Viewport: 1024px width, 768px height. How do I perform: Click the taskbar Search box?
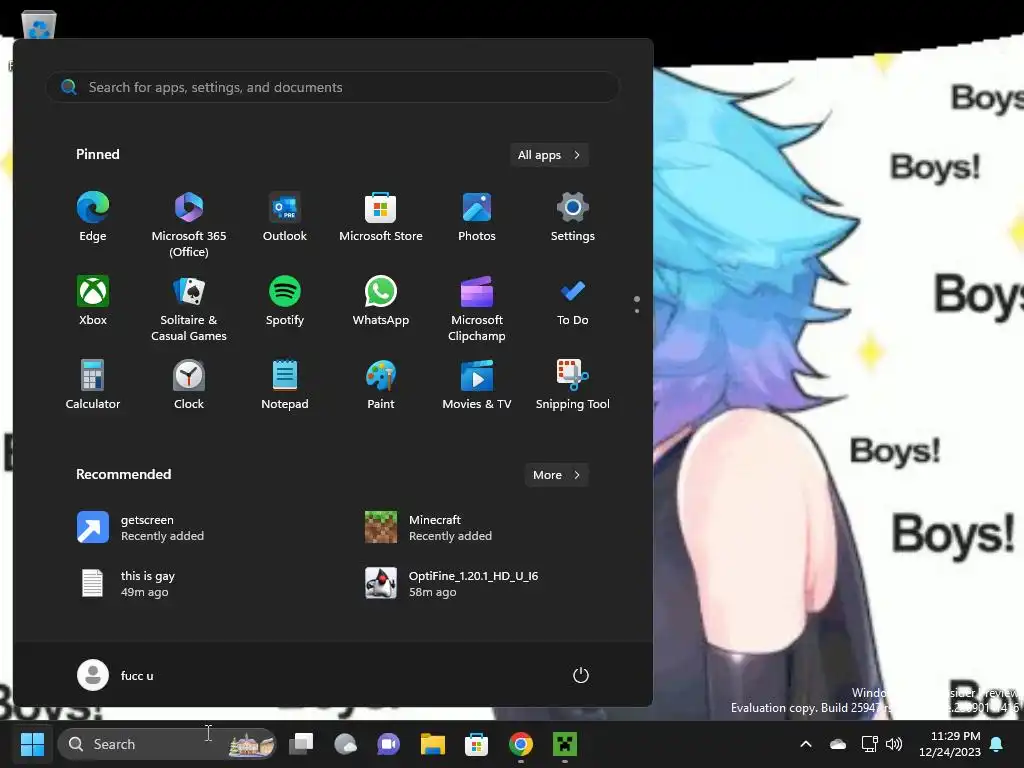(167, 744)
